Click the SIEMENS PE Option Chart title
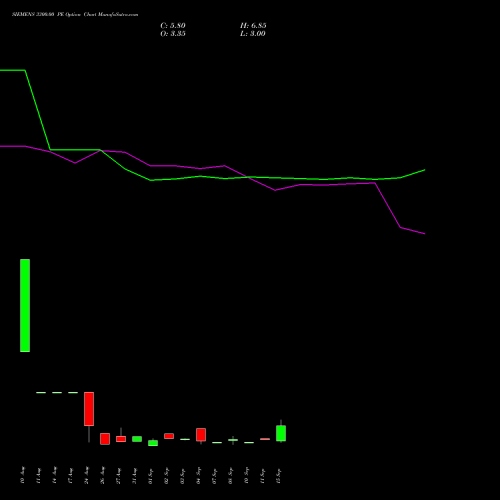The height and width of the screenshot is (500, 500). pos(75,15)
